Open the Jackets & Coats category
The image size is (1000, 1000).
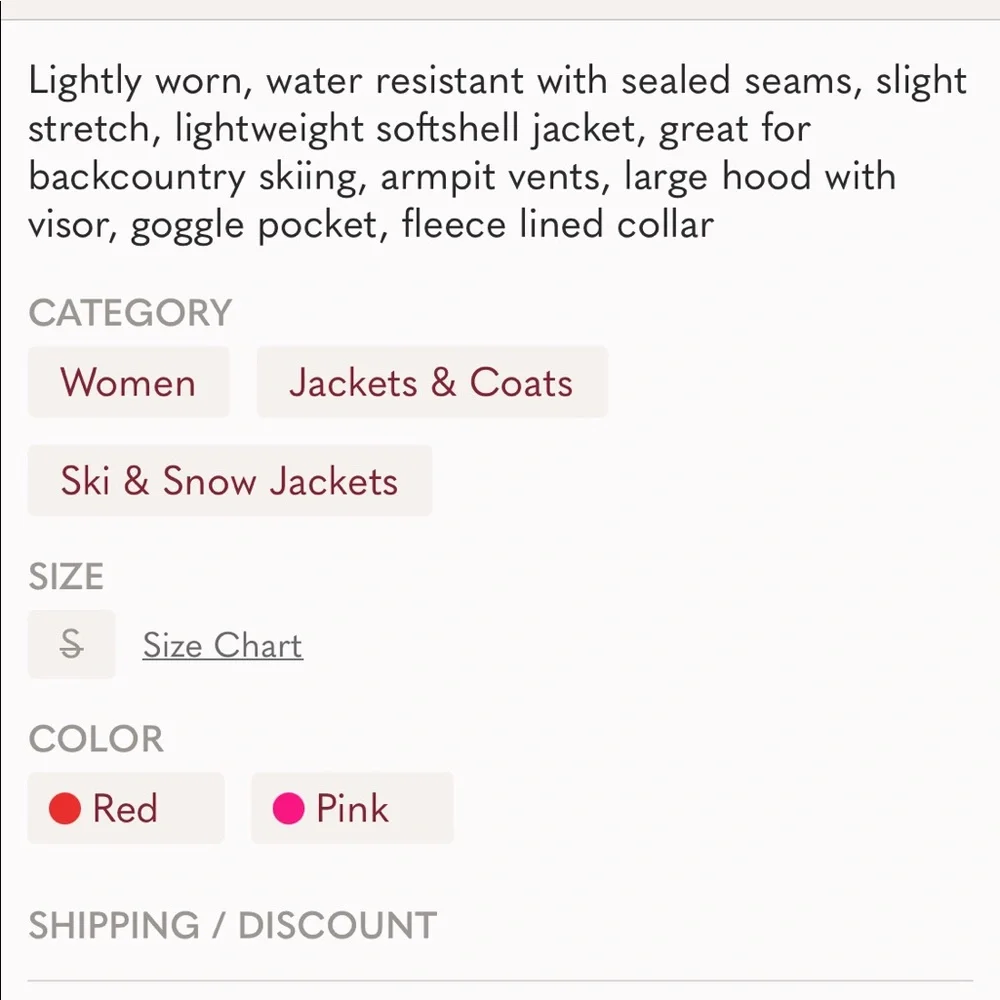click(x=432, y=382)
